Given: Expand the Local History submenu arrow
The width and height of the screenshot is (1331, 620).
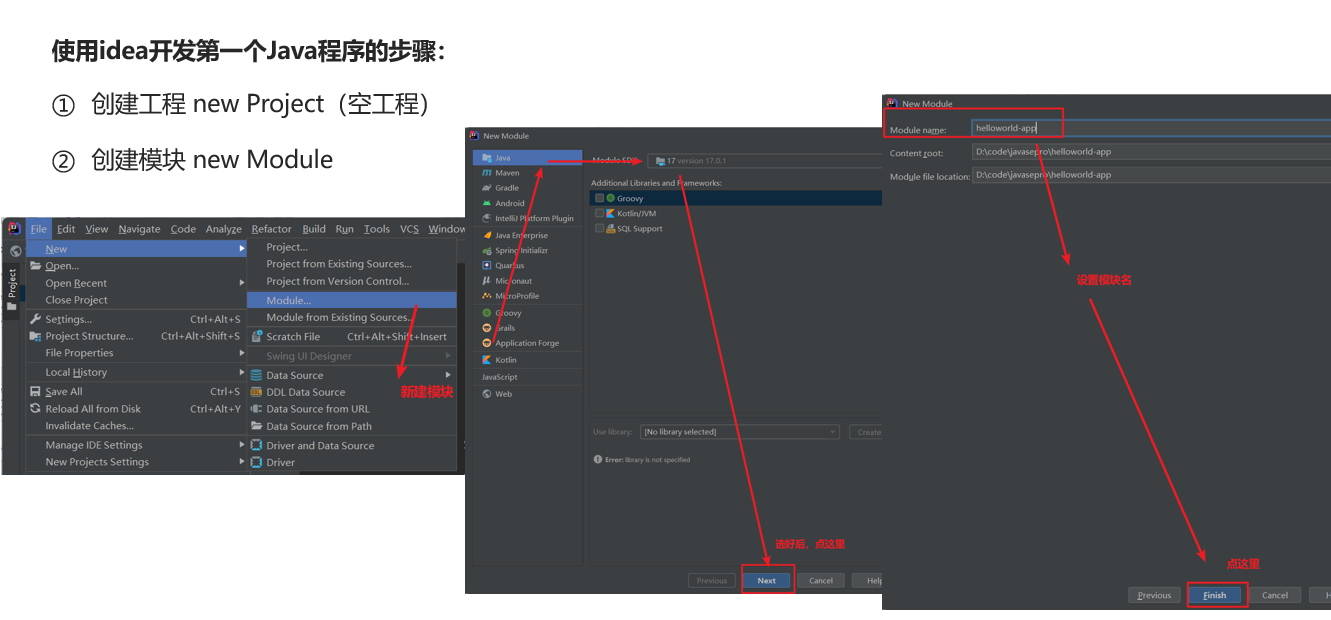Looking at the screenshot, I should [x=241, y=372].
